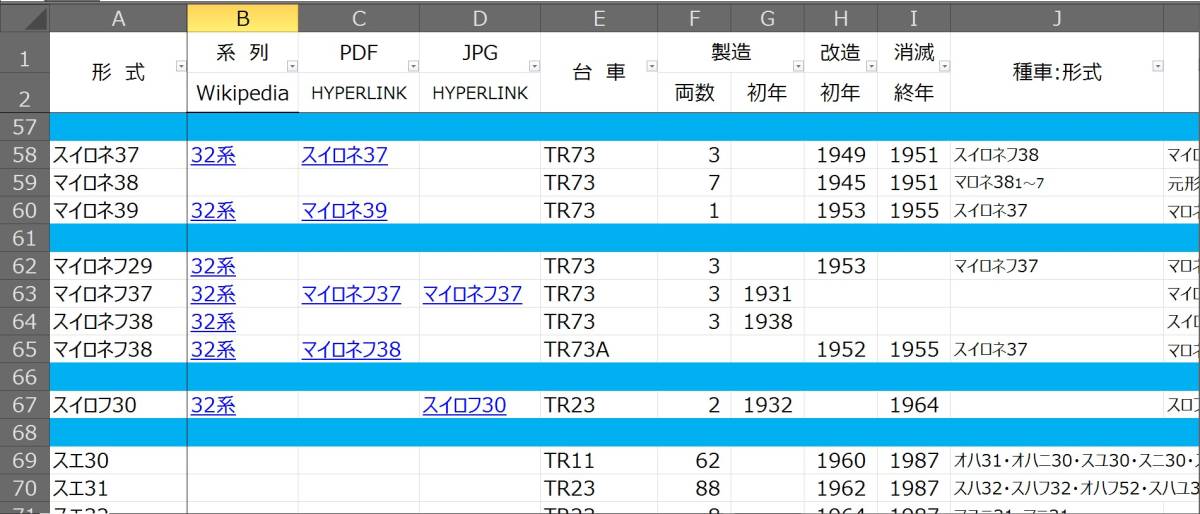
Task: Open the 系列 column filter dropdown
Action: click(x=291, y=67)
